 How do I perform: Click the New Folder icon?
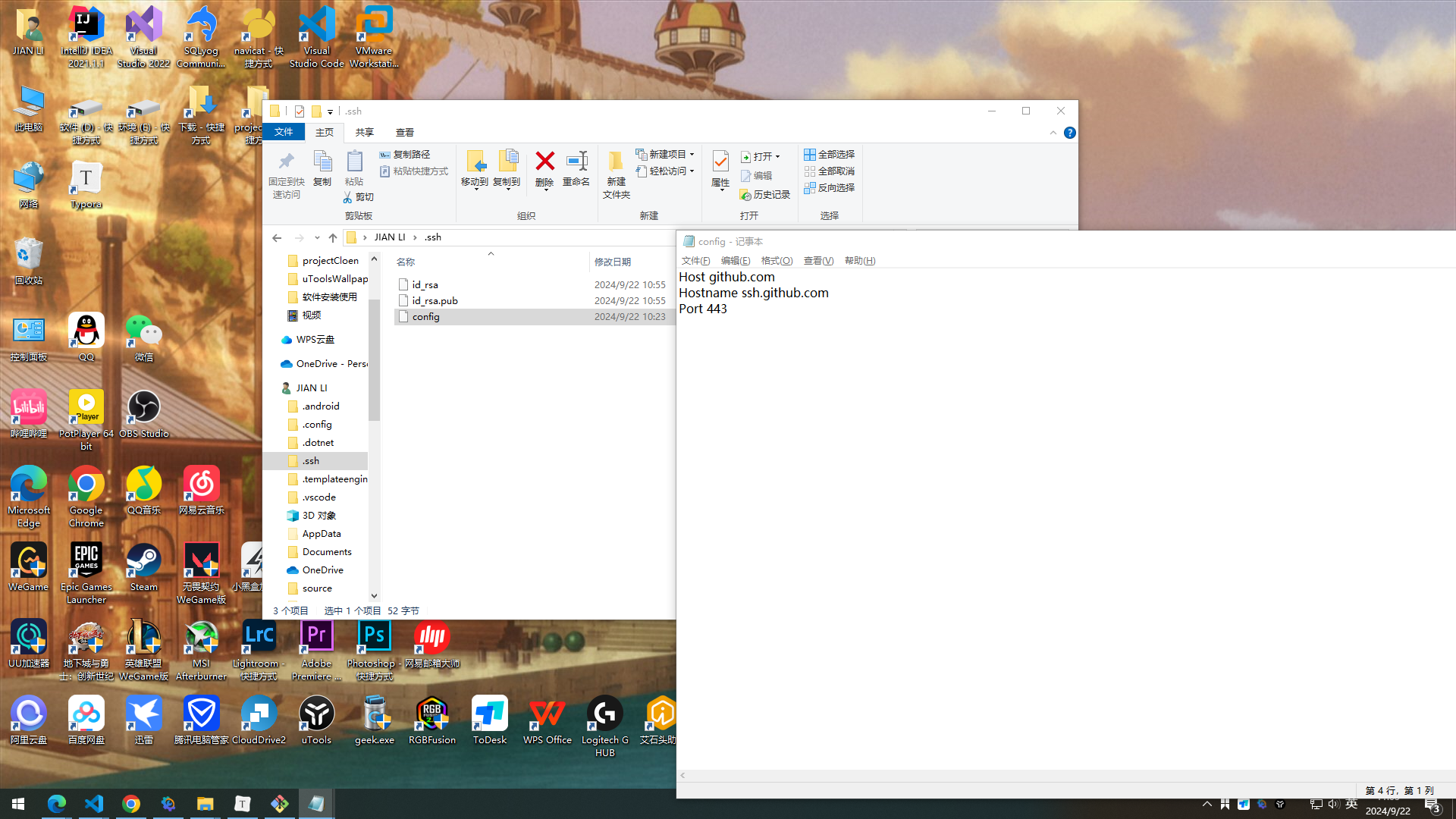point(616,162)
